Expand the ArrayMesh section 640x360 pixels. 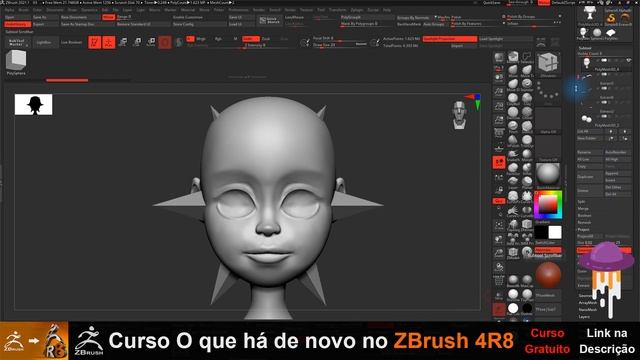(x=587, y=303)
